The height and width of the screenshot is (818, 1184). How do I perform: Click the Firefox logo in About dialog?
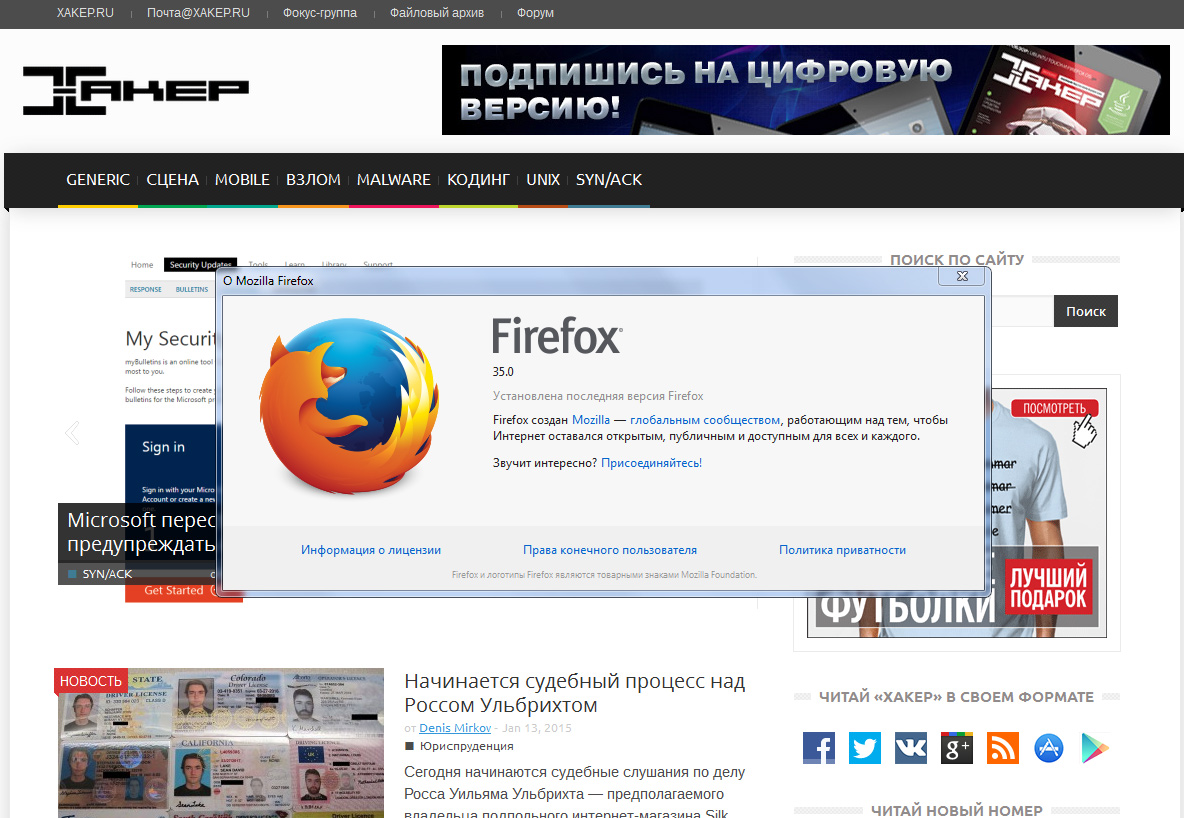[349, 406]
